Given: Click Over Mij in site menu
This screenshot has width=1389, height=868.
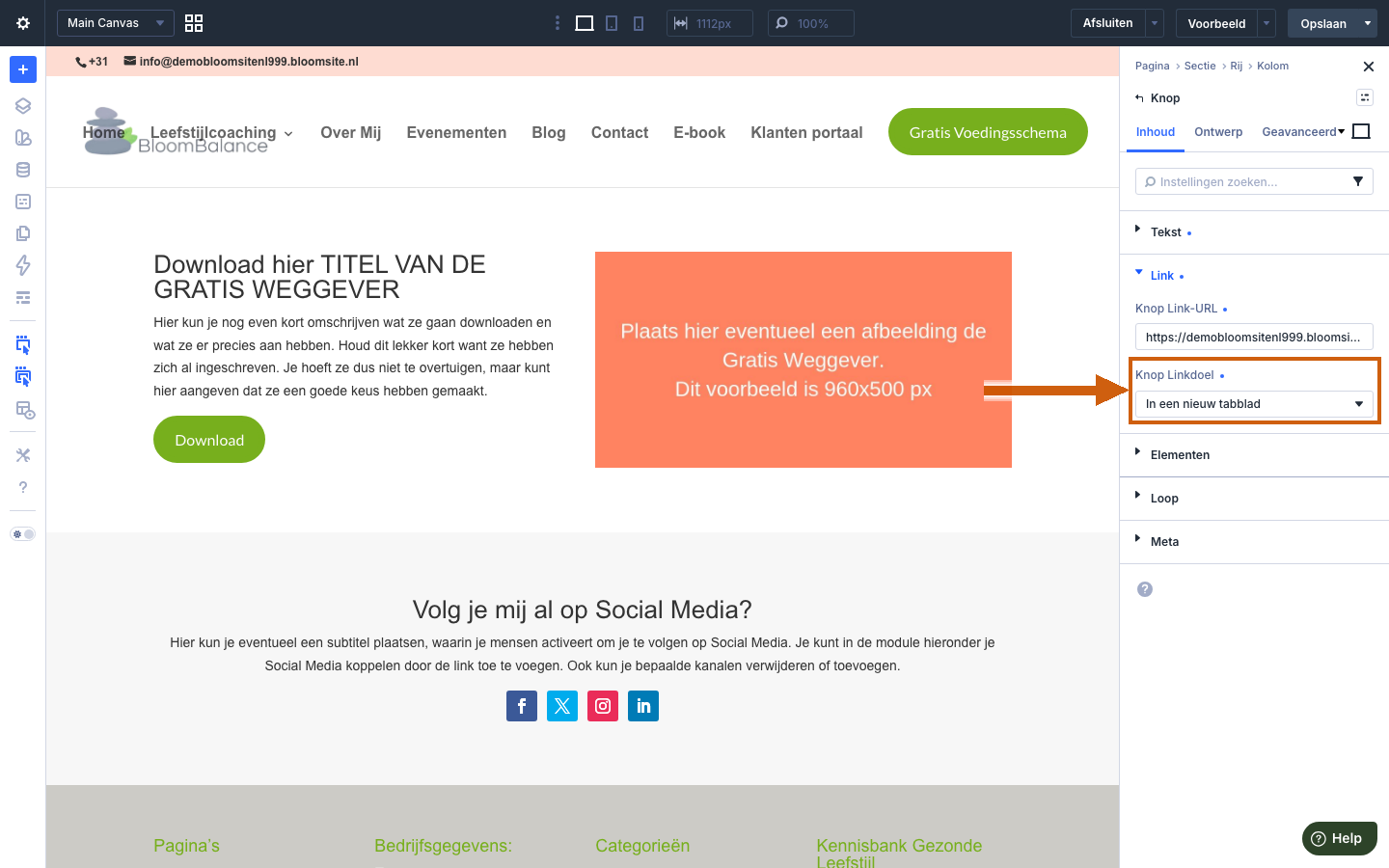Looking at the screenshot, I should coord(351,133).
